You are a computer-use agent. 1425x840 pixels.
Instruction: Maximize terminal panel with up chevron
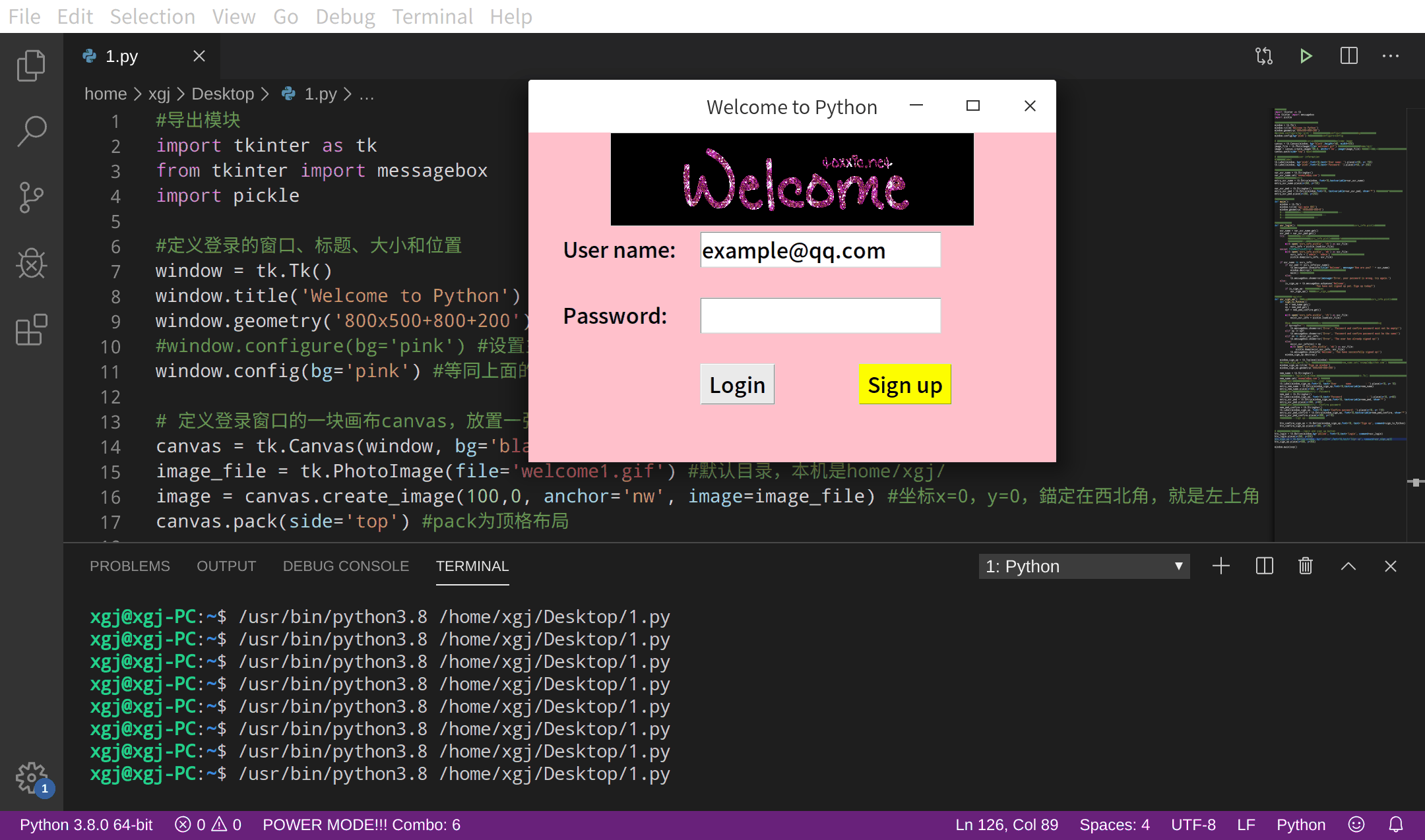coord(1348,566)
